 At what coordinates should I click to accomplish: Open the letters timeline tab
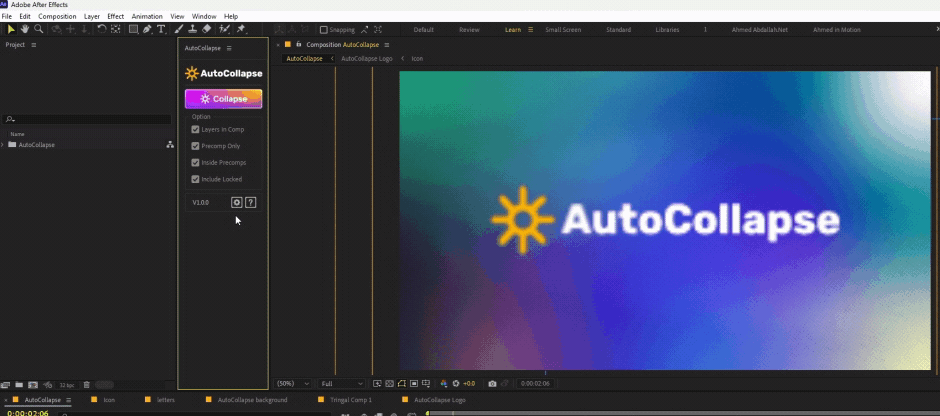pos(165,400)
